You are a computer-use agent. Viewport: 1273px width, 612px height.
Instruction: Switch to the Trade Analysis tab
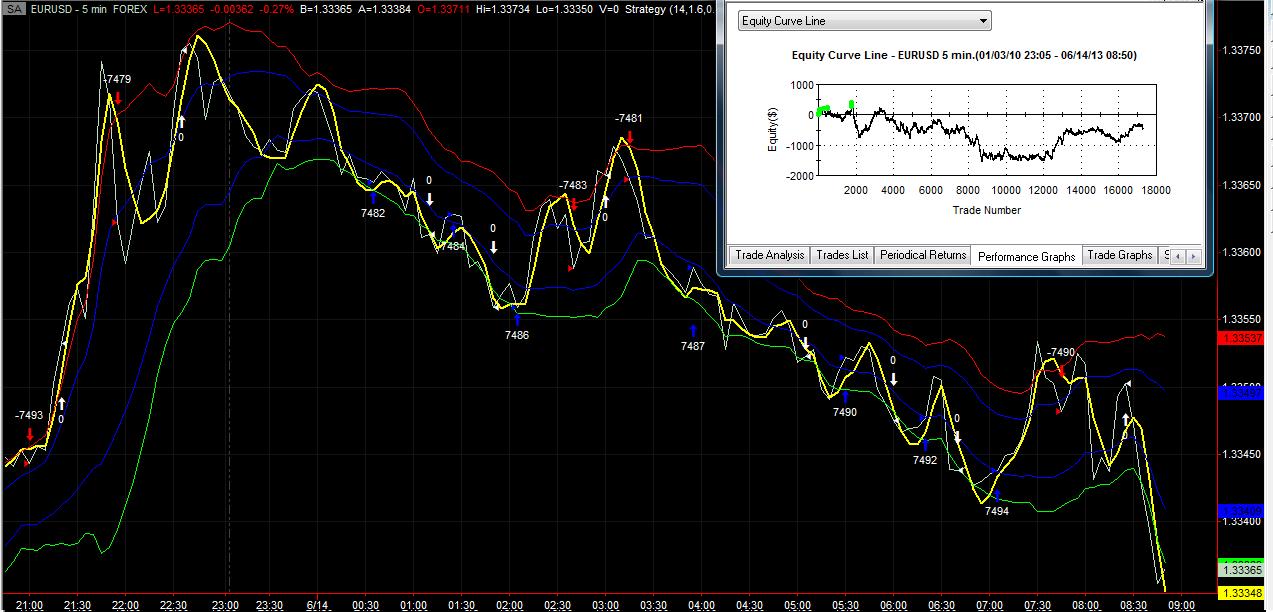pyautogui.click(x=769, y=255)
